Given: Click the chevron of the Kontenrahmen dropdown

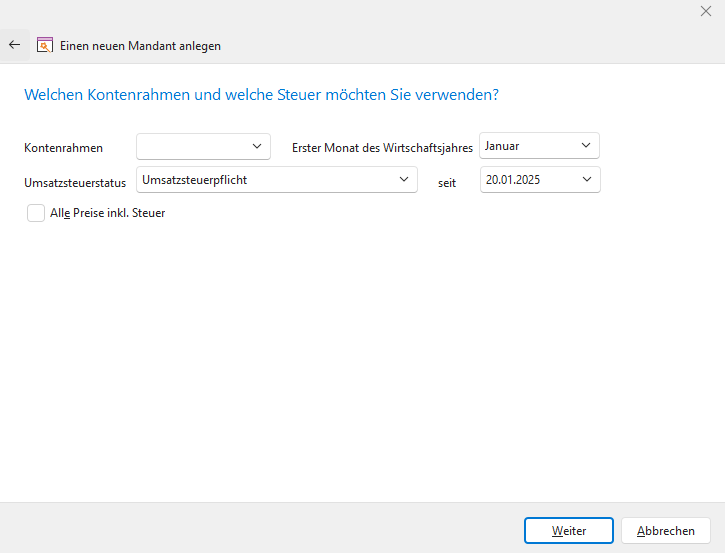Looking at the screenshot, I should tap(257, 146).
